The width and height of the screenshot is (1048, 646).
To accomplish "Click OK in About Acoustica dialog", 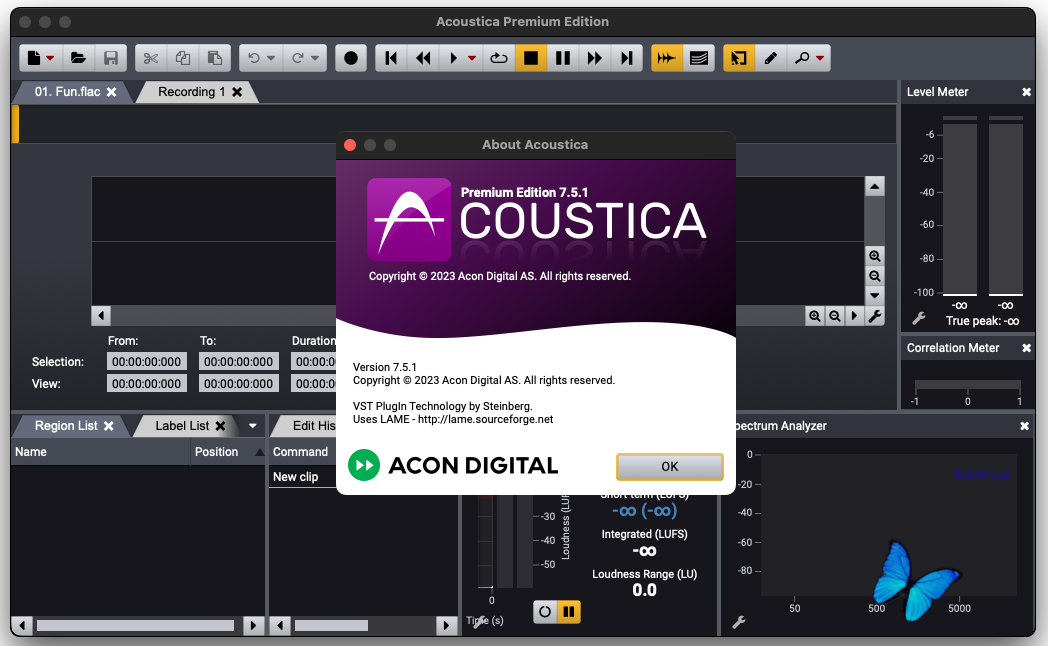I will (670, 466).
